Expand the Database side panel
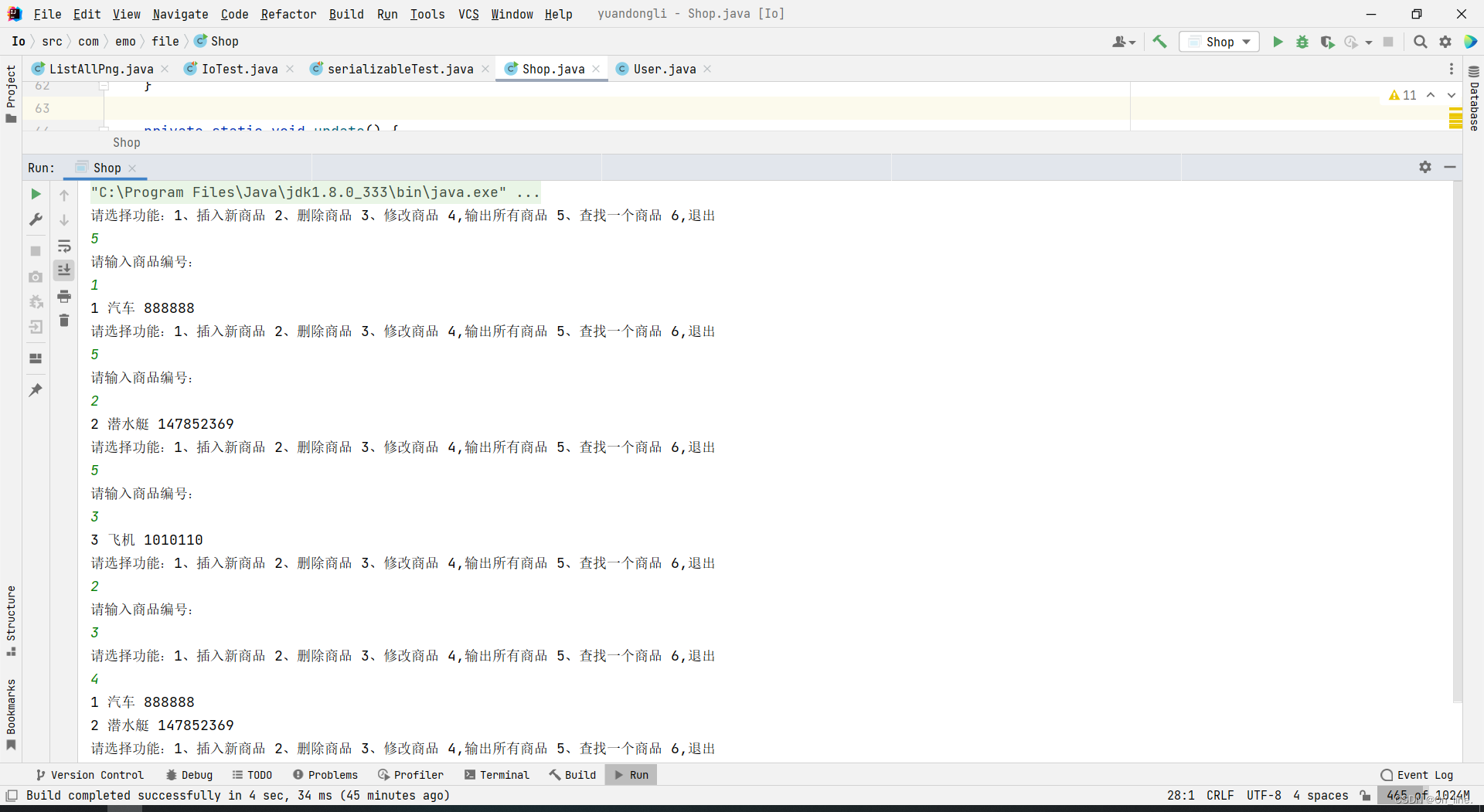1484x812 pixels. point(1474,99)
